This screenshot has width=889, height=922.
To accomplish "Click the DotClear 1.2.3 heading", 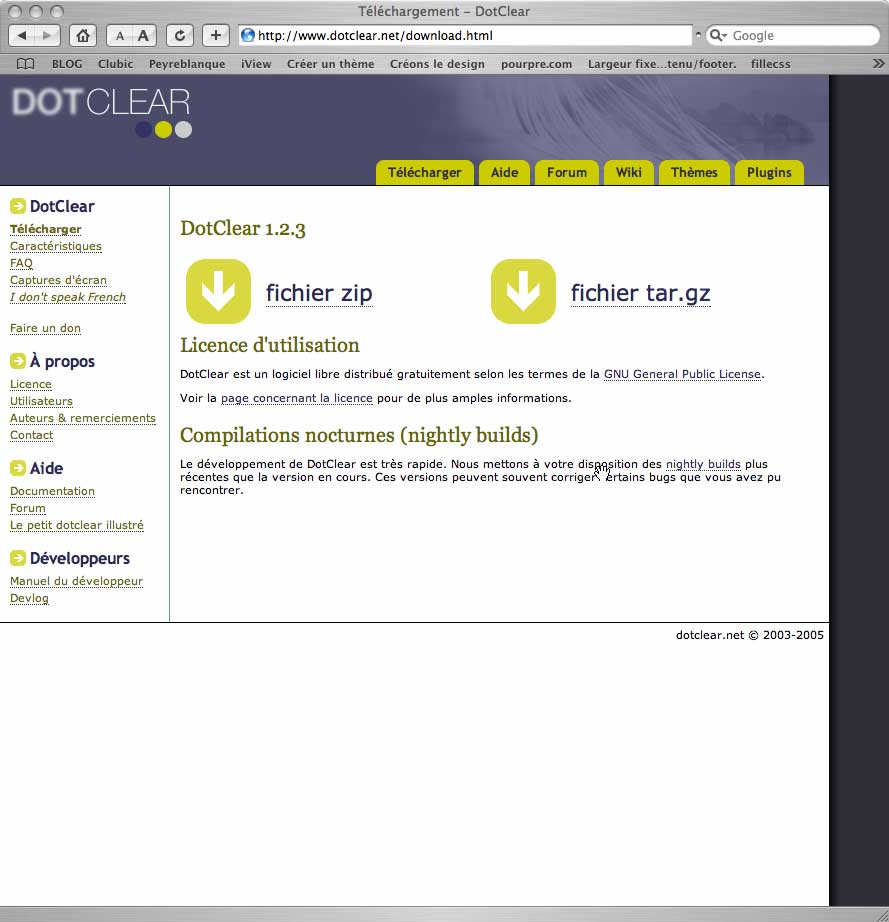I will 243,229.
